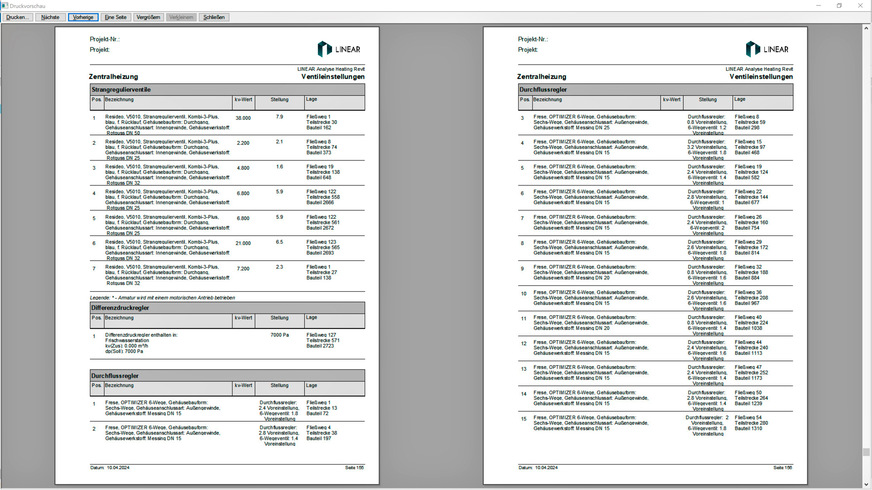Click the text Bauteil 967
Screen dimensions: 872x490
click(x=747, y=303)
